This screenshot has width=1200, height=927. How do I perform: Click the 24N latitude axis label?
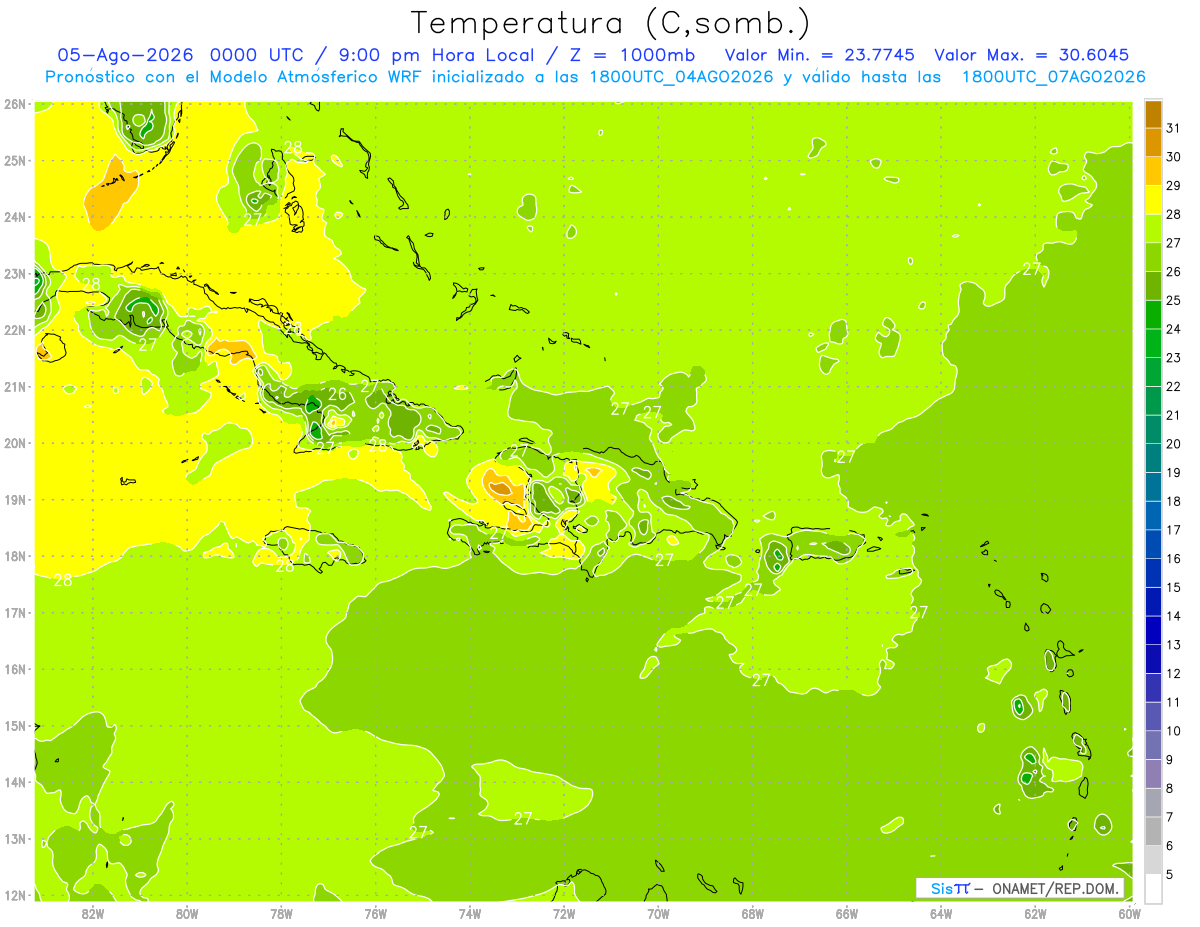coord(14,217)
